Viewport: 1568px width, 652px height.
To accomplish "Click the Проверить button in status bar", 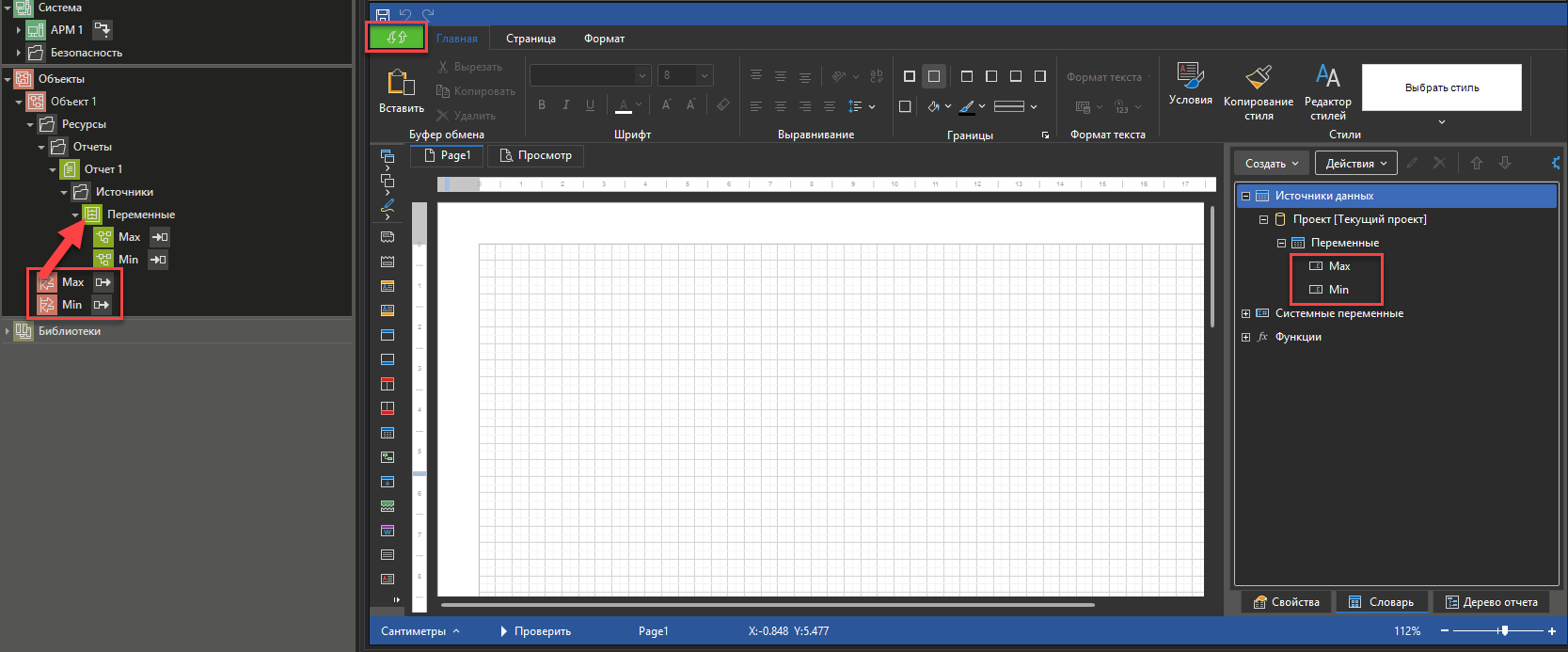I will (535, 631).
